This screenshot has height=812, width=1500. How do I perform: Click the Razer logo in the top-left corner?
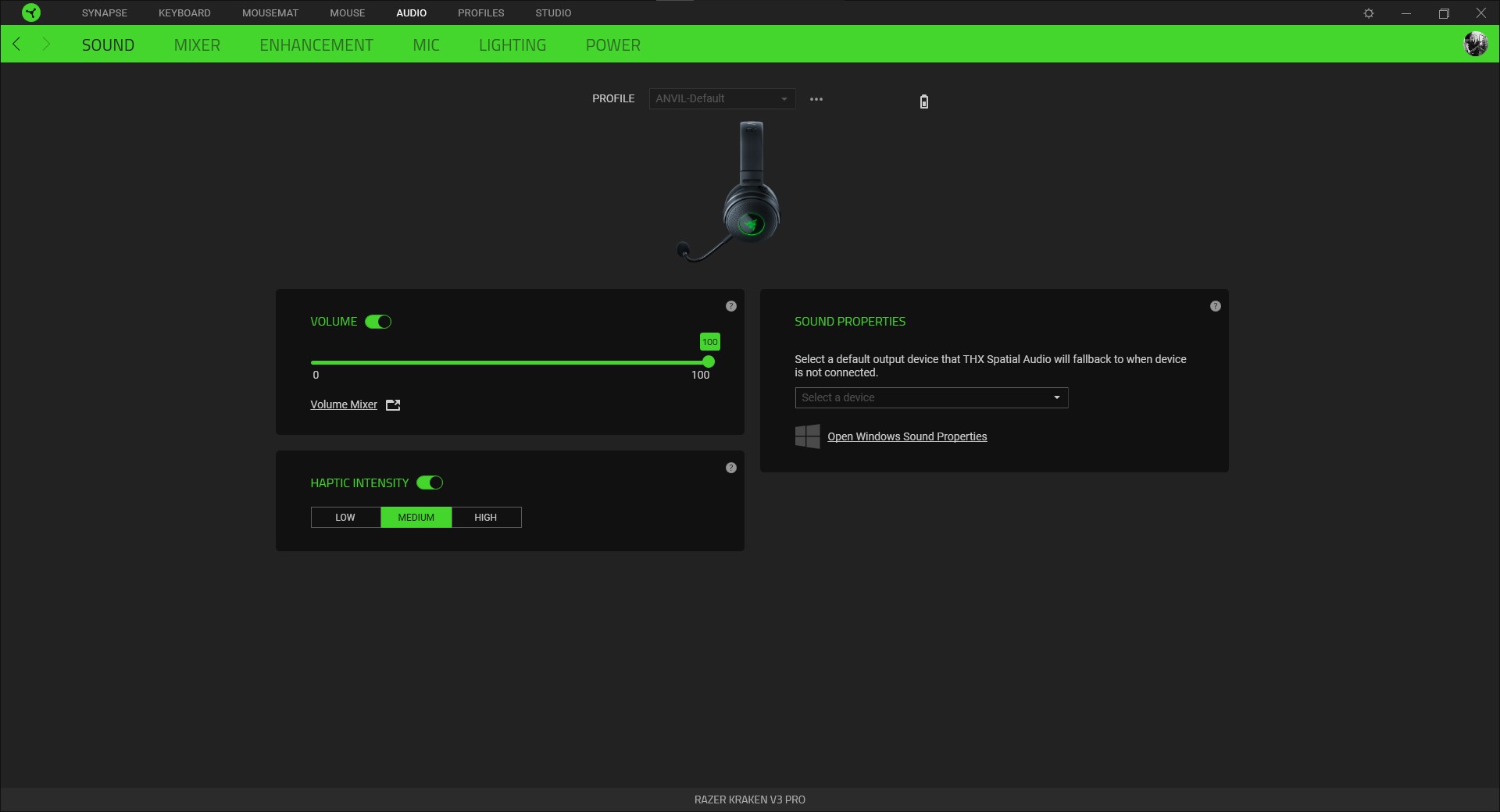31,12
